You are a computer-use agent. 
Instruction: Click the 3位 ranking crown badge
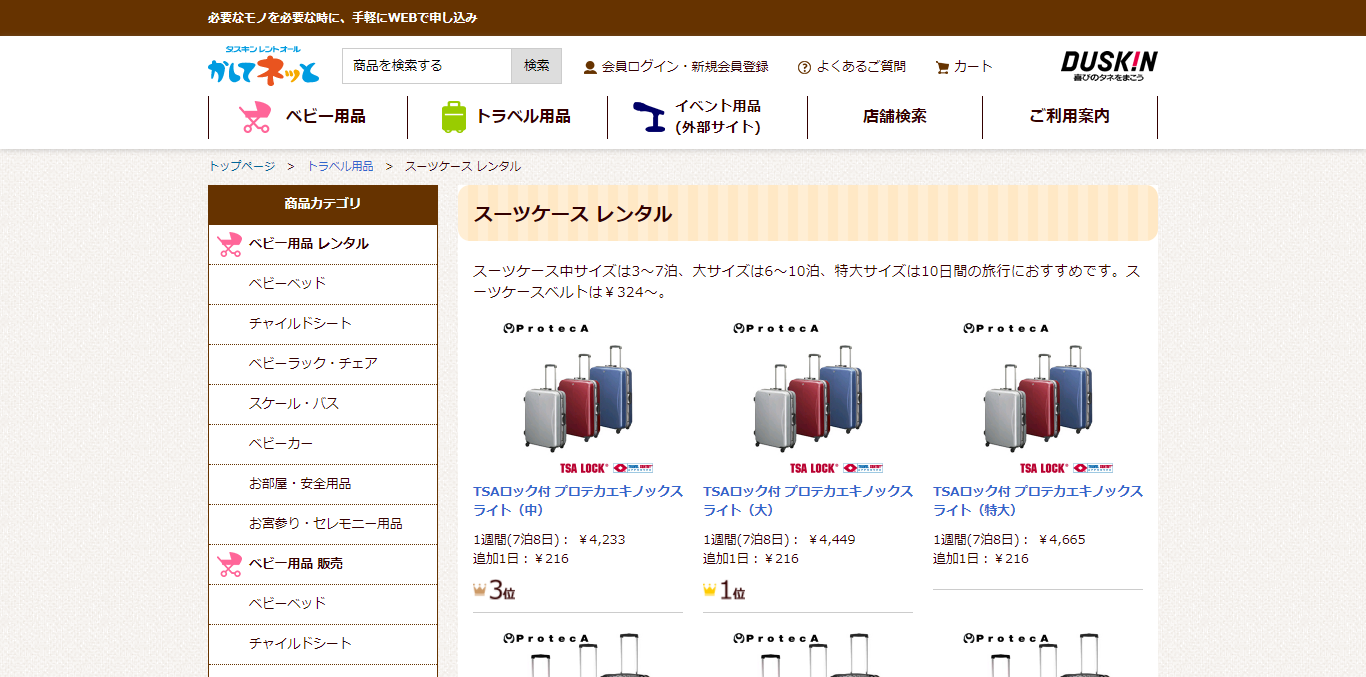(494, 590)
